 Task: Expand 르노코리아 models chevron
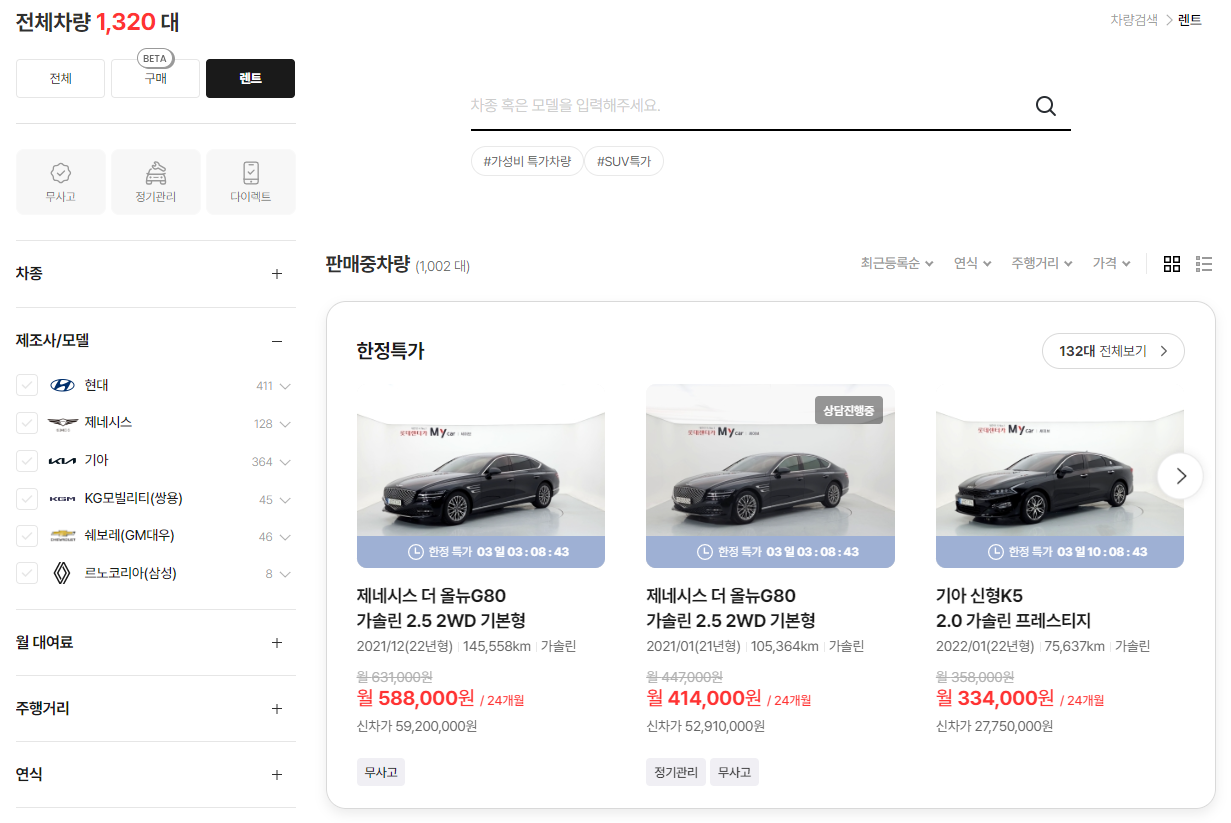click(x=286, y=574)
